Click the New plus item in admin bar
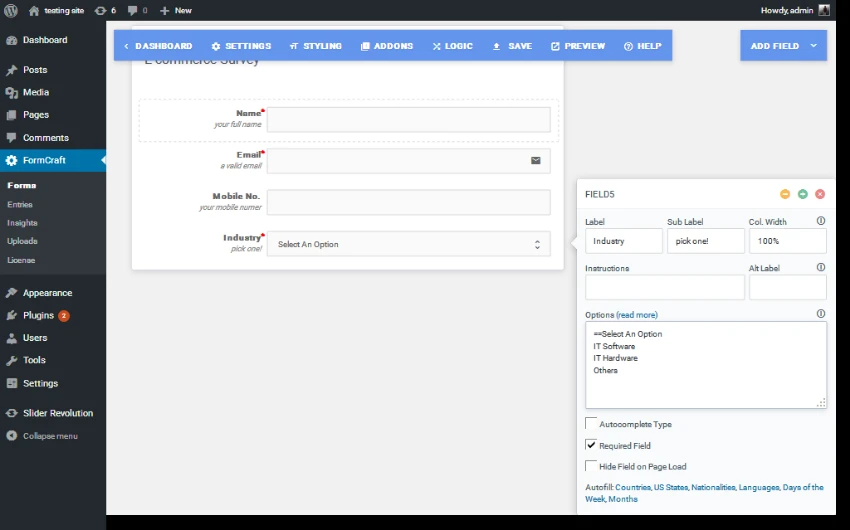 176,10
